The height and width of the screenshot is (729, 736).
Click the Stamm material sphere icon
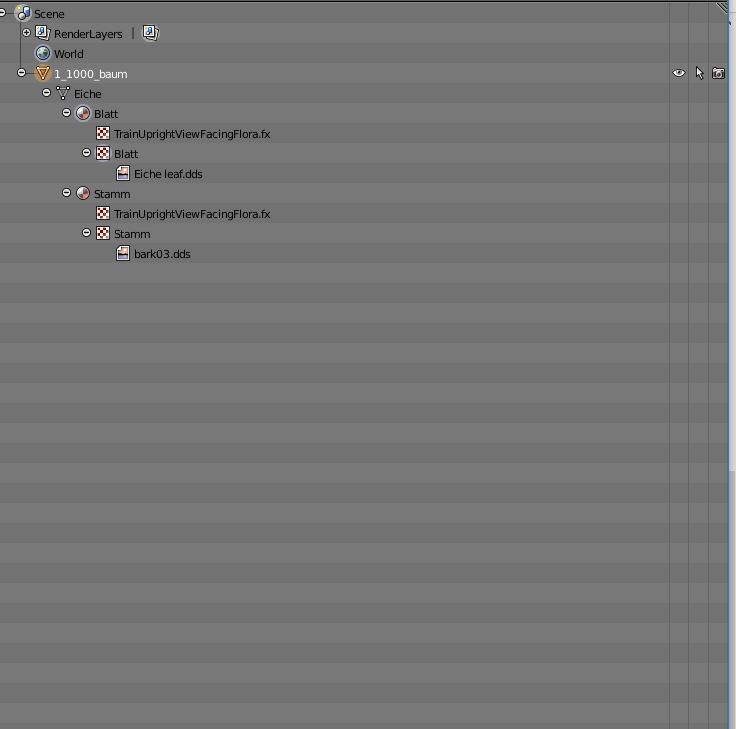(83, 193)
